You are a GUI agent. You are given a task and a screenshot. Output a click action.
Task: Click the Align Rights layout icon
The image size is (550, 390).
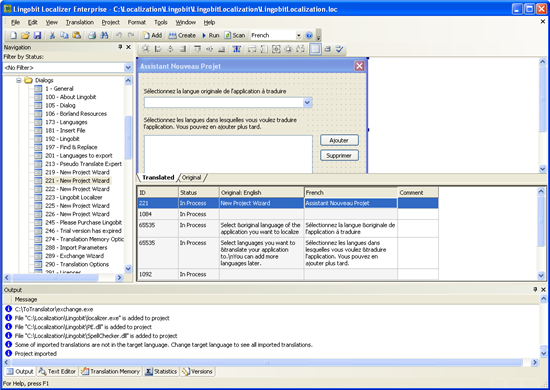click(183, 49)
